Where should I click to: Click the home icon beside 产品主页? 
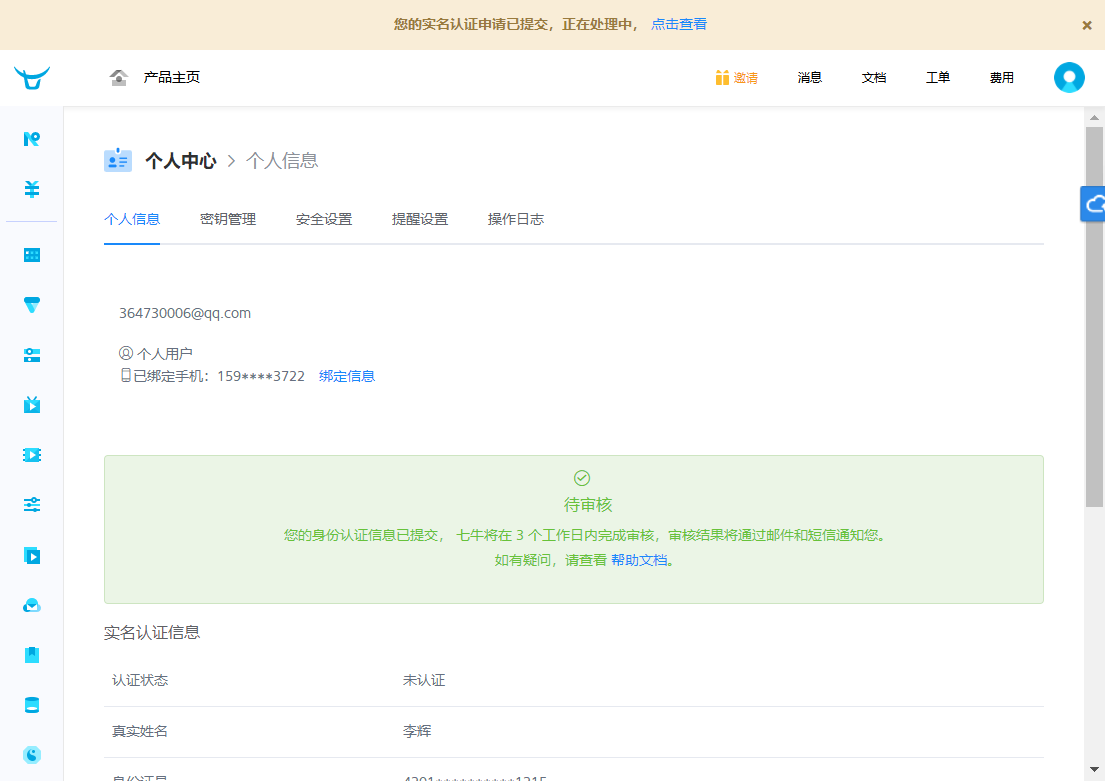(x=119, y=76)
